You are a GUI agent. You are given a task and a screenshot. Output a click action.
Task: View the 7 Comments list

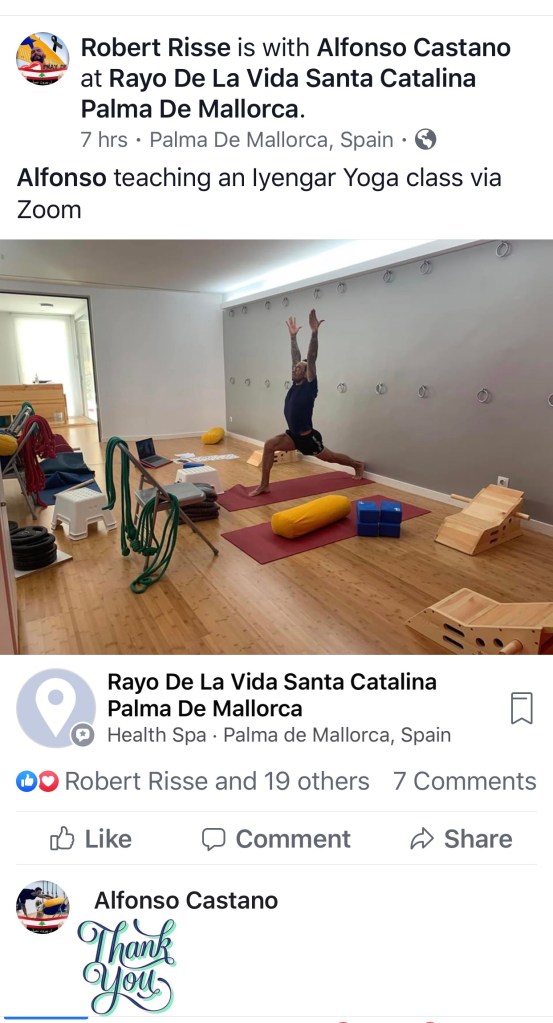click(x=465, y=781)
